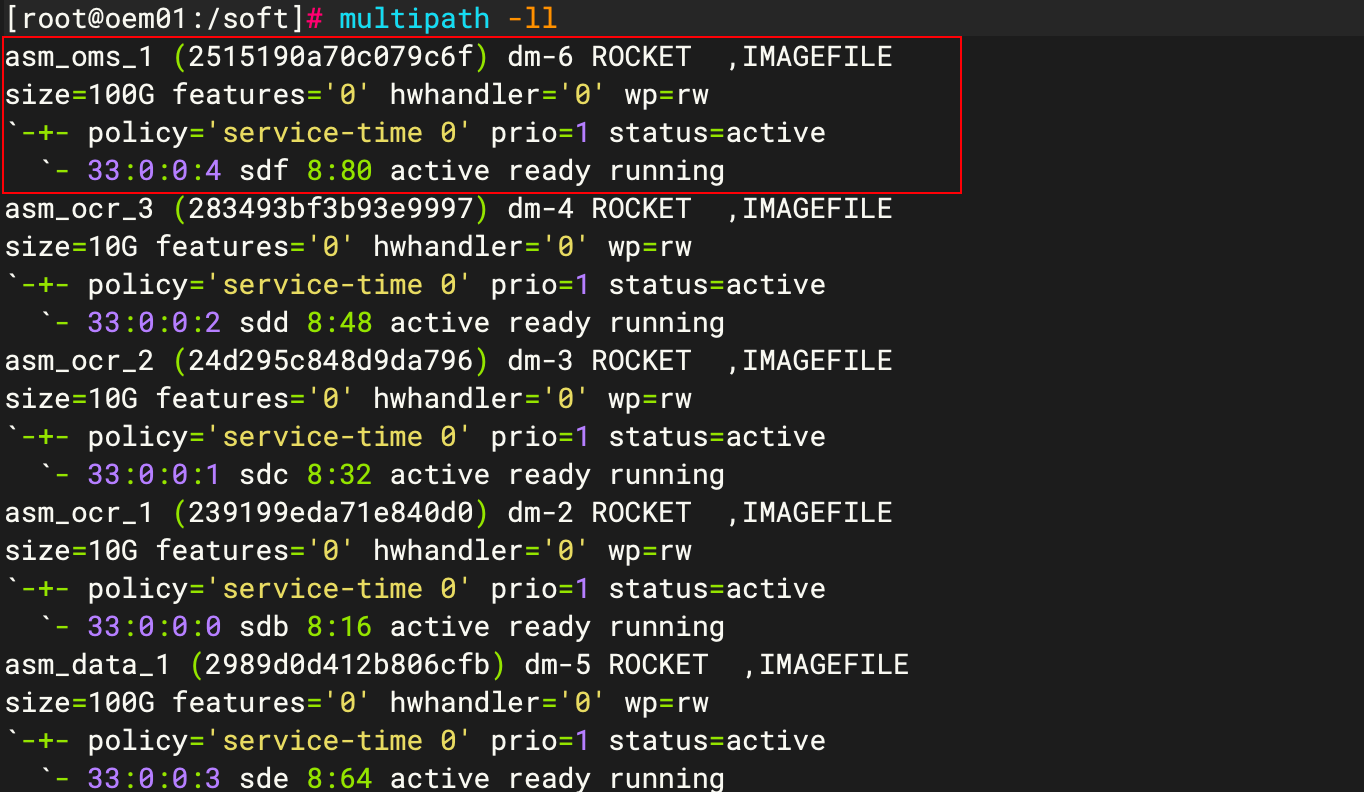Select the asm_data_1 device name
This screenshot has width=1364, height=792.
pyautogui.click(x=88, y=665)
